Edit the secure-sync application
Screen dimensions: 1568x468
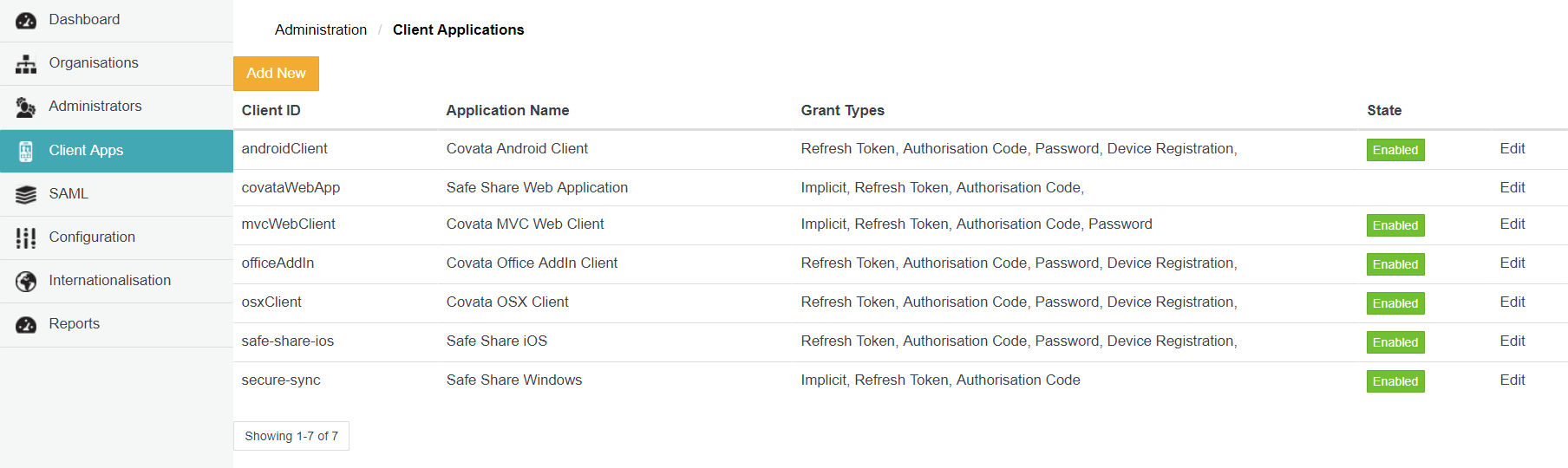point(1512,380)
